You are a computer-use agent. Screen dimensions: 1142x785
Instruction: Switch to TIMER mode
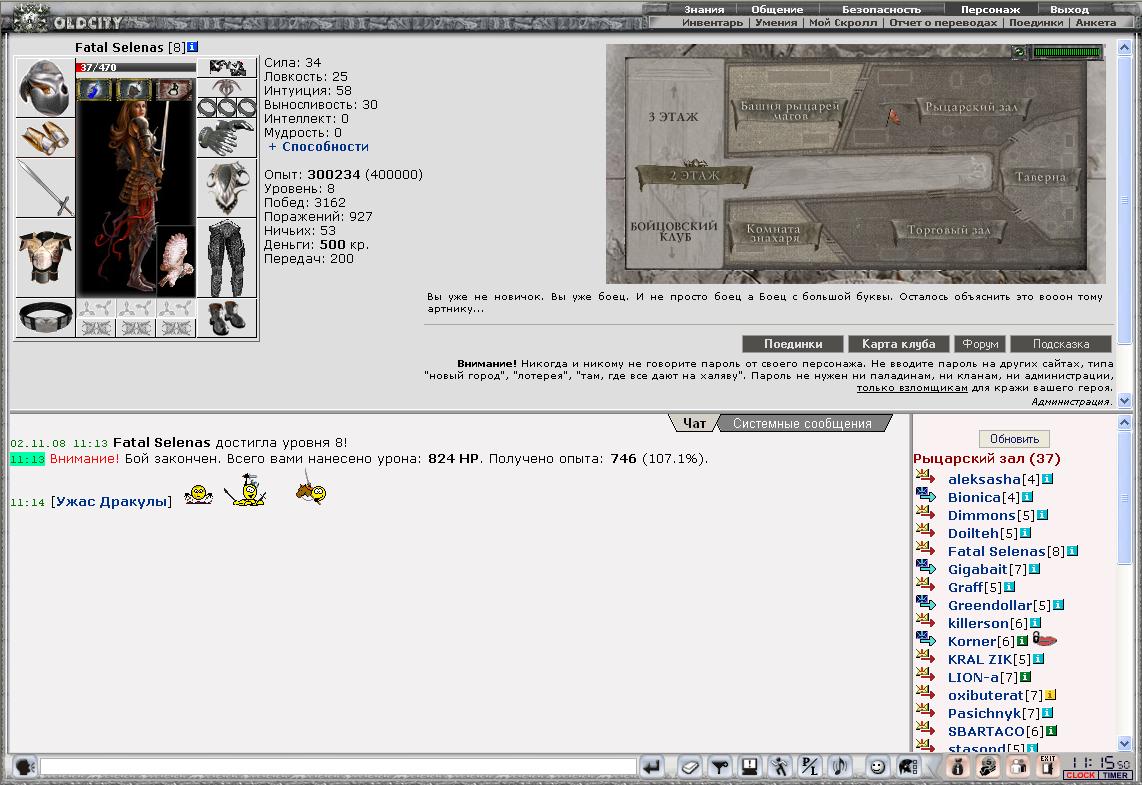[x=1116, y=775]
